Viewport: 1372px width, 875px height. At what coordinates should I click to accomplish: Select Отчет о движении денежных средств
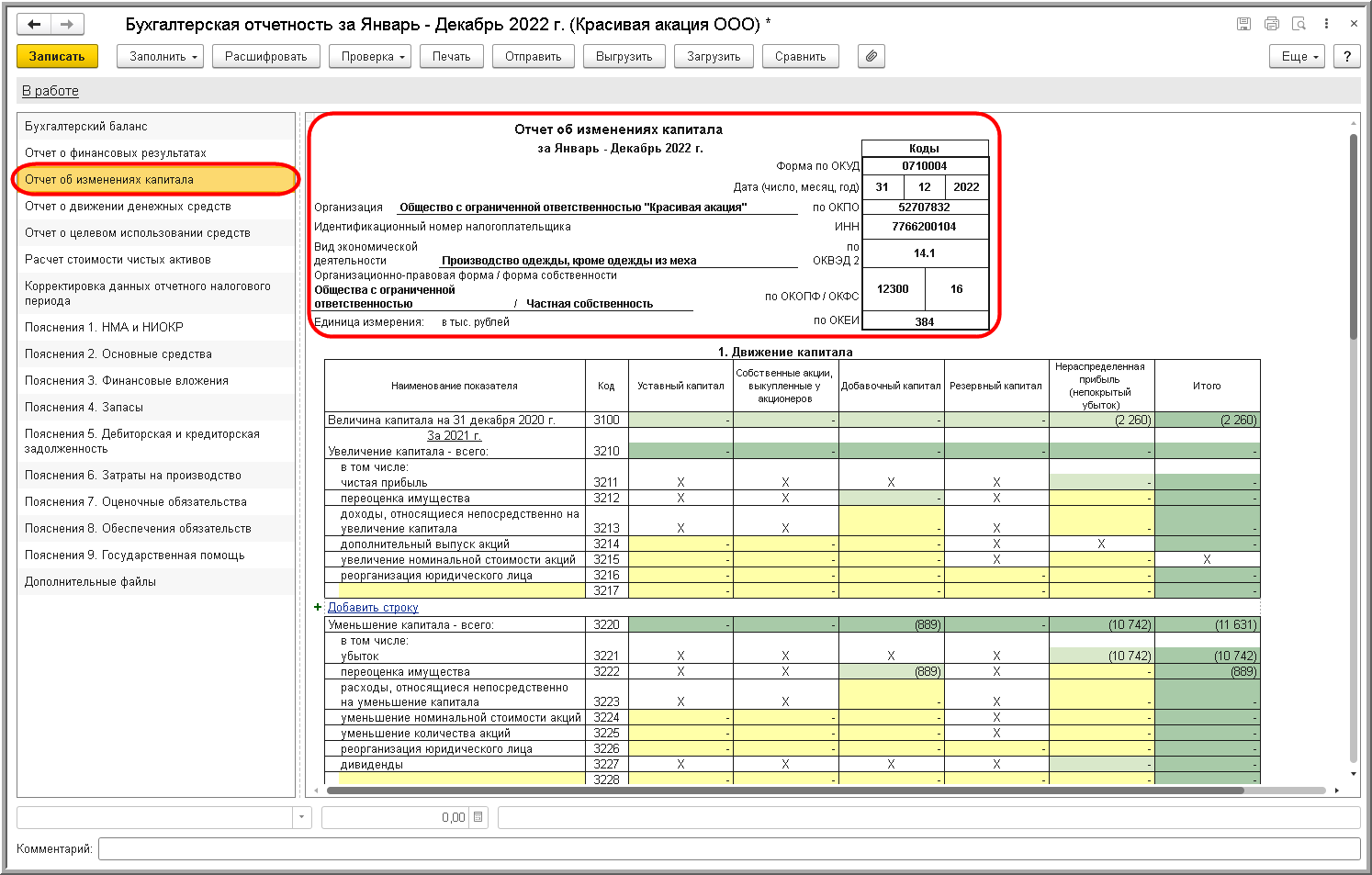(156, 207)
